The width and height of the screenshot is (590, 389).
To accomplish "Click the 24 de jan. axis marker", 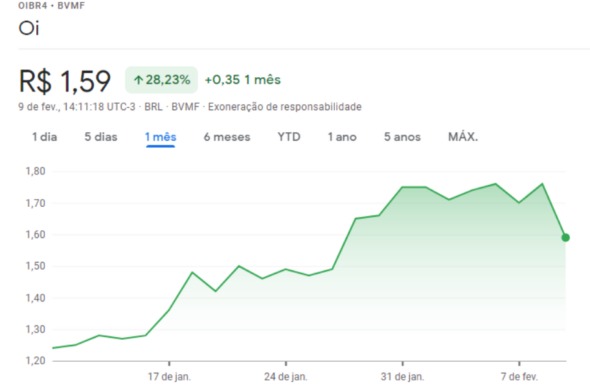I will (286, 376).
